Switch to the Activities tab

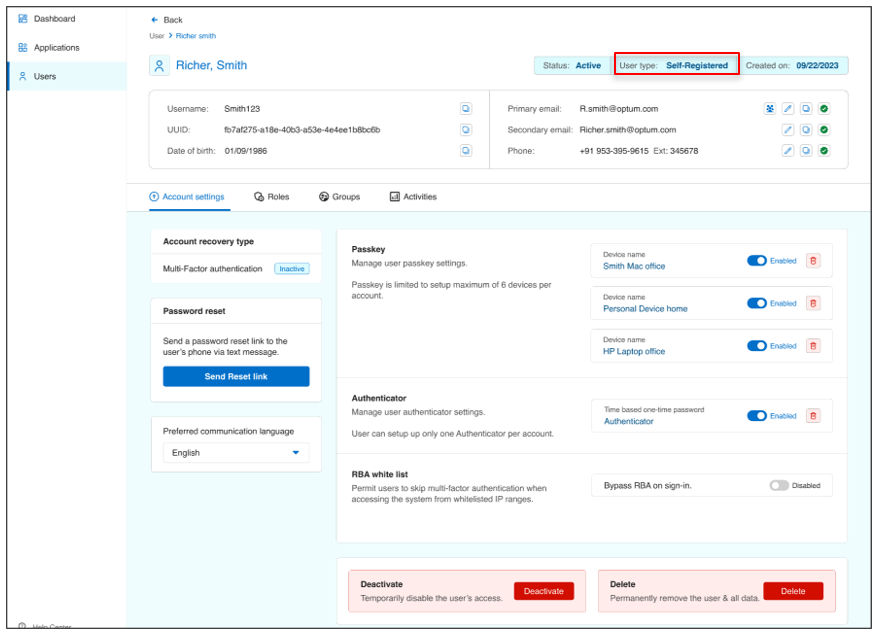pyautogui.click(x=413, y=197)
